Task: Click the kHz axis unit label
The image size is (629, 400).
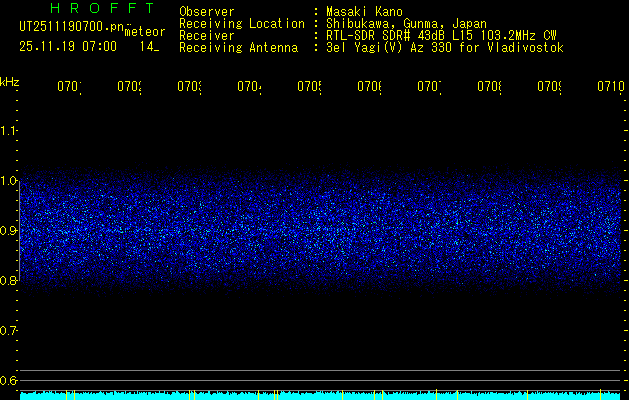Action: tap(10, 80)
